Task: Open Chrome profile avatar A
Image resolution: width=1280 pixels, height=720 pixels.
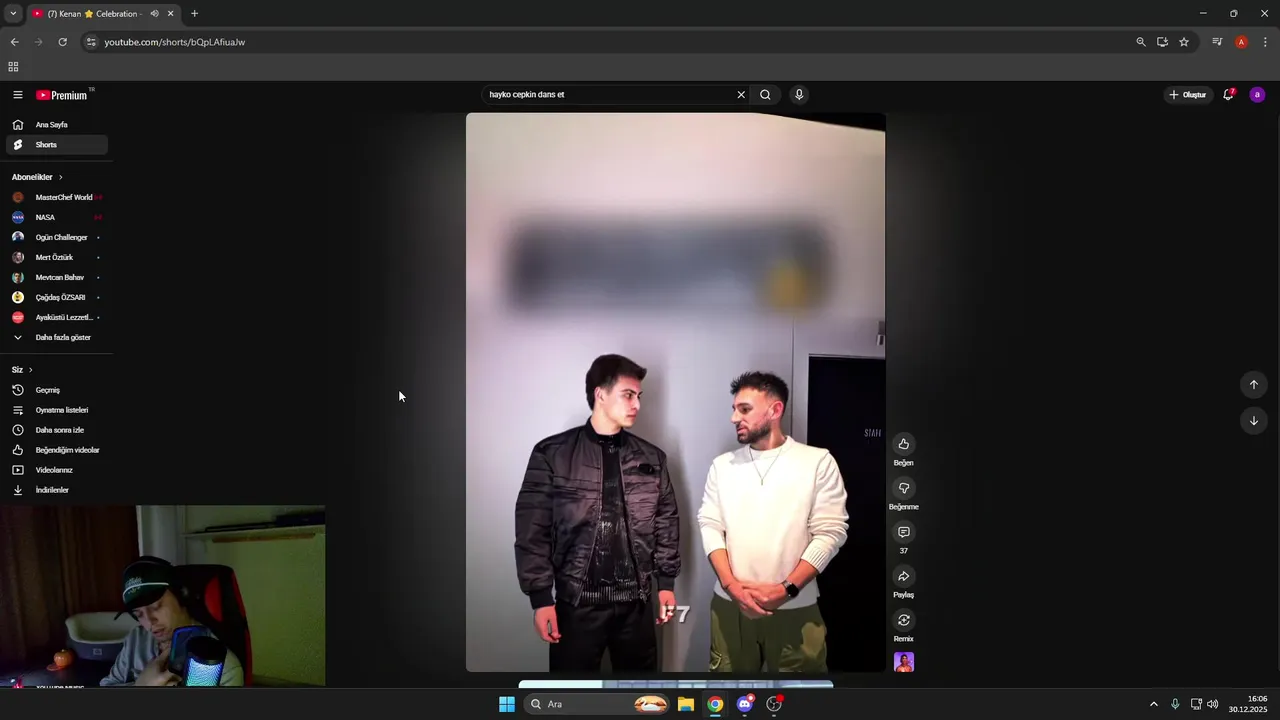Action: point(1241,42)
